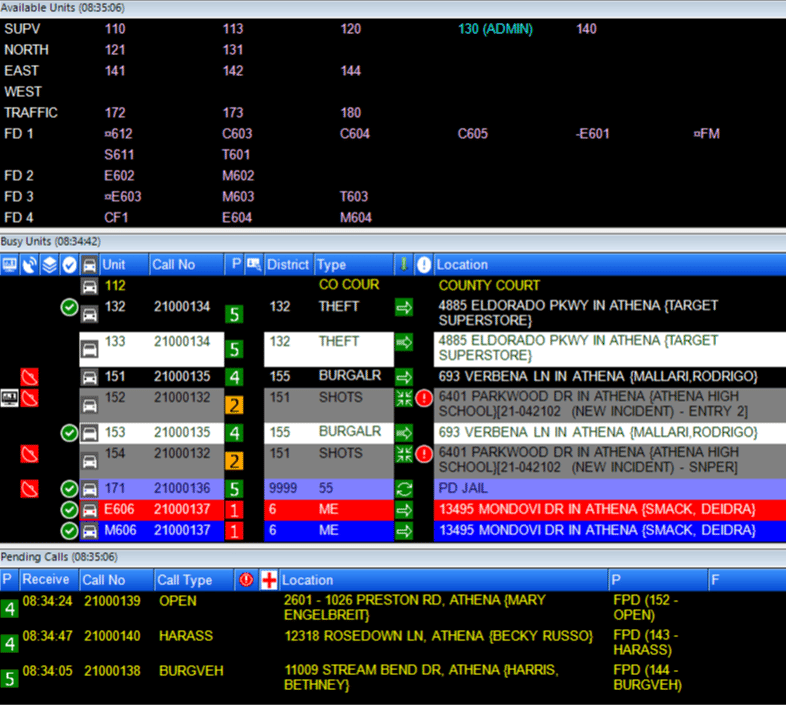The height and width of the screenshot is (705, 786).
Task: Click the green checkmark next to unit 132
Action: pos(69,307)
